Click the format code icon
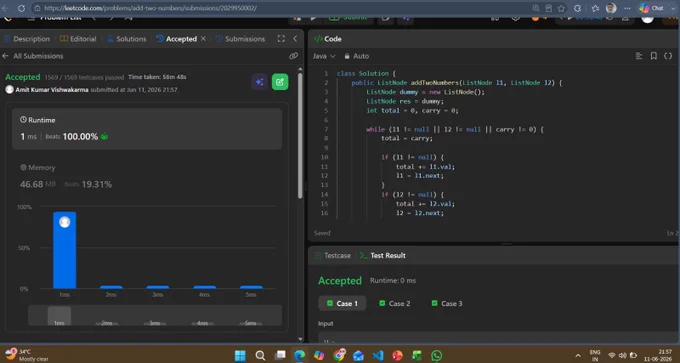 coord(639,56)
